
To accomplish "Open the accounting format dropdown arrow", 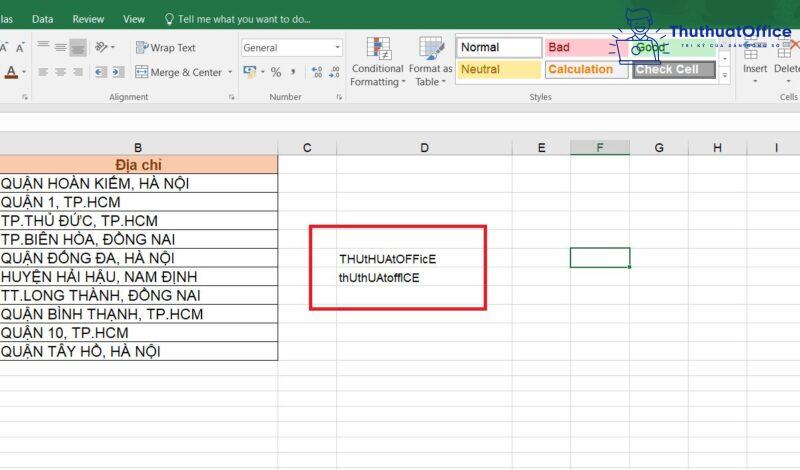I will click(x=263, y=72).
